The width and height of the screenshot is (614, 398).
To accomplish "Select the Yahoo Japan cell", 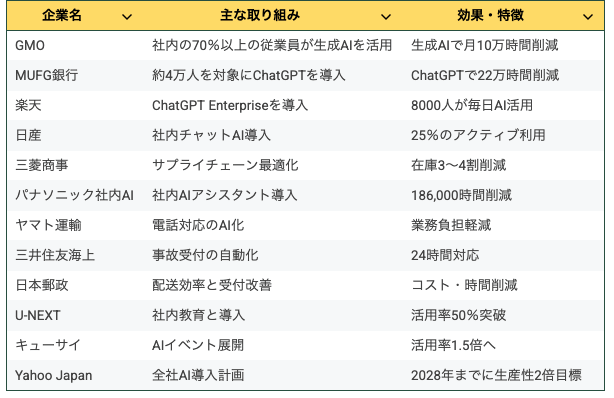I will pos(54,375).
